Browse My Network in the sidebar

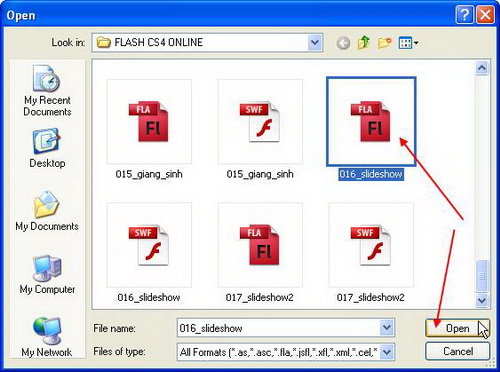click(47, 337)
